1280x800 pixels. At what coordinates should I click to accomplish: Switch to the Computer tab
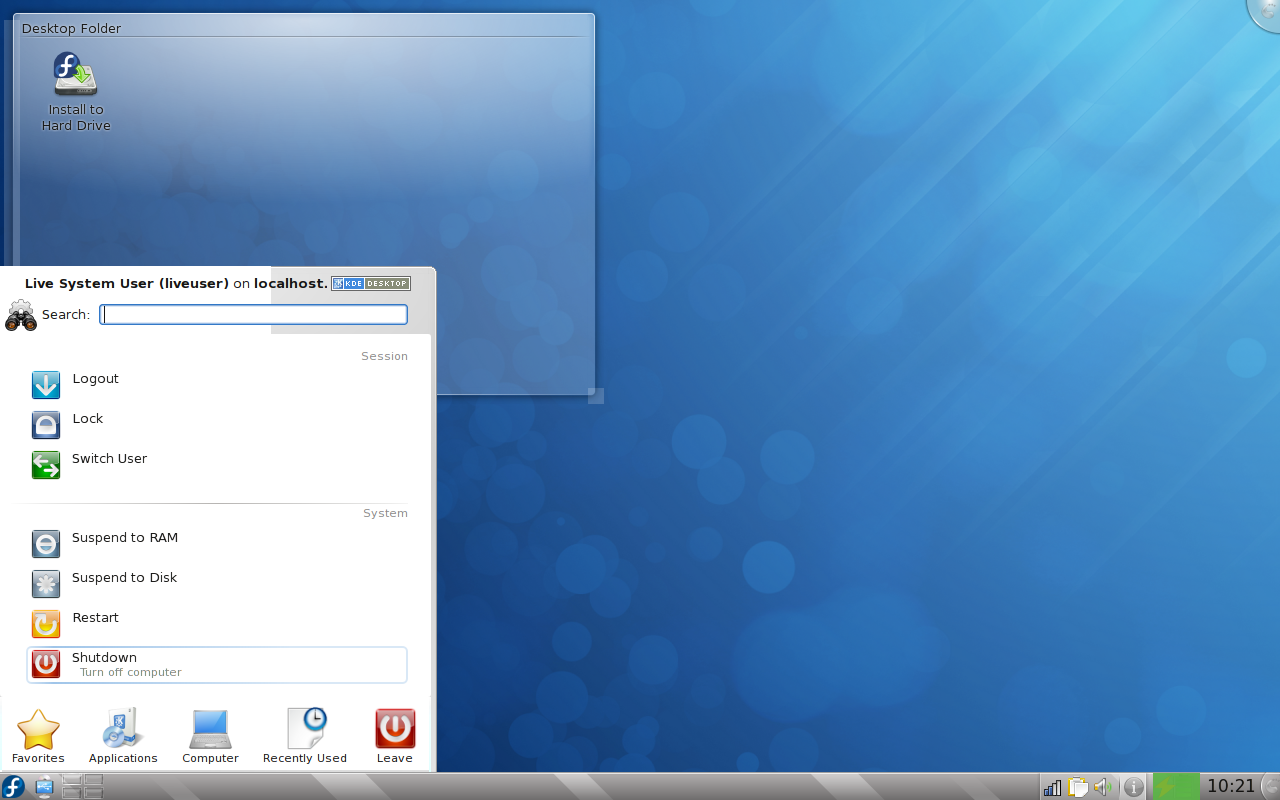coord(210,737)
